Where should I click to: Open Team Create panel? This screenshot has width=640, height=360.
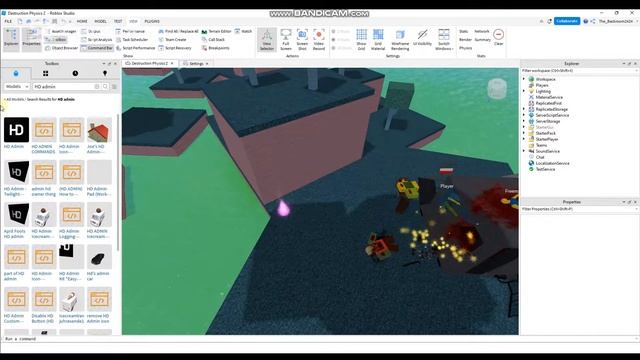coord(172,40)
